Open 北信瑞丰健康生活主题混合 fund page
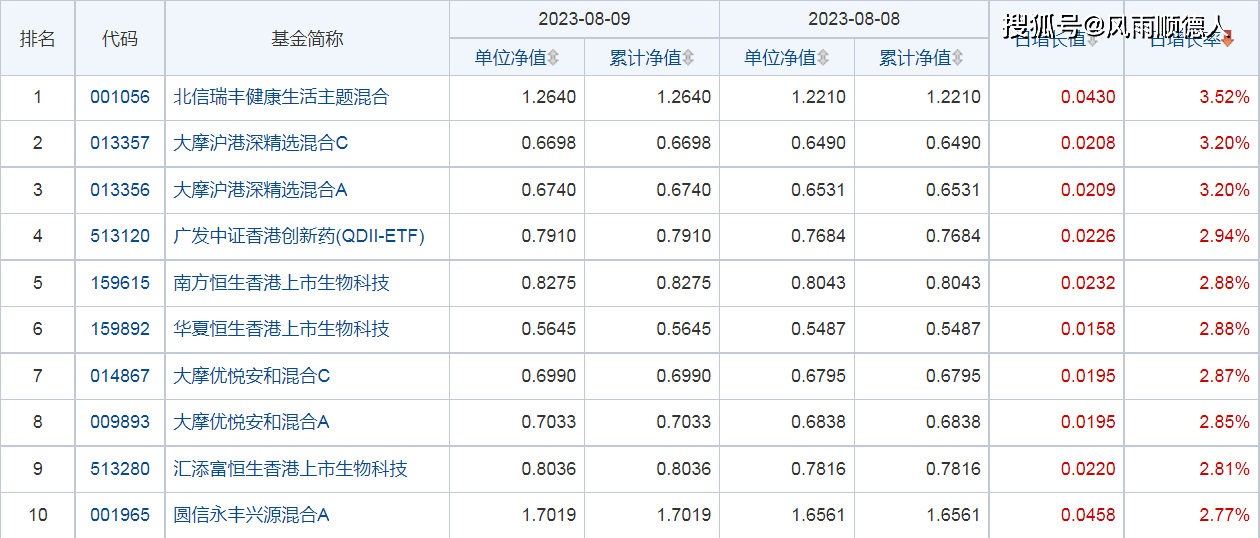 pos(281,97)
